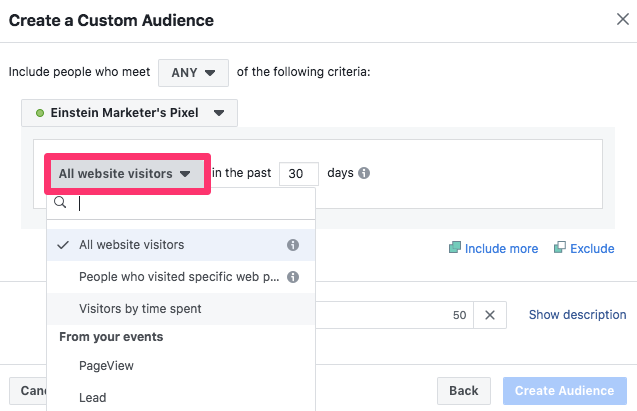Click info icon for All website visitors option
Screen dimensions: 637x411
click(x=293, y=245)
